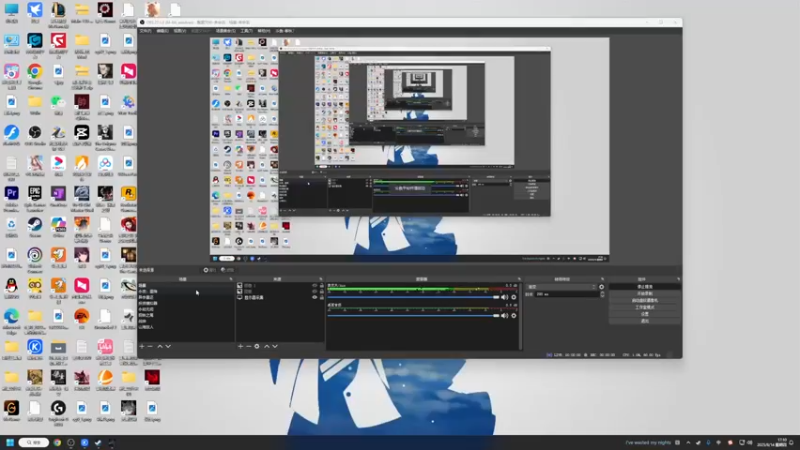Open Google Chrome desktop shortcut
800x450 pixels.
click(x=35, y=76)
